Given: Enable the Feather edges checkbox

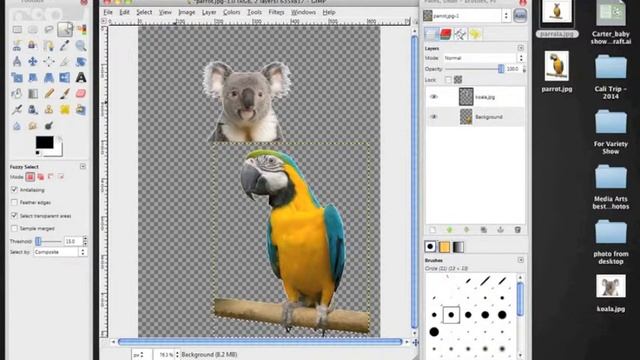Looking at the screenshot, I should [14, 202].
